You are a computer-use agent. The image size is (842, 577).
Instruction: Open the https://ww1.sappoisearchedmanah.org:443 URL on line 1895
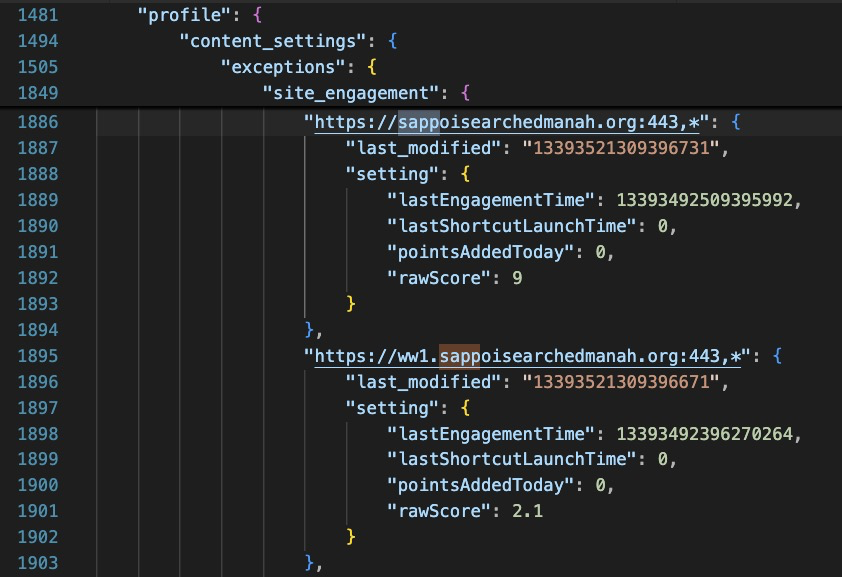tap(527, 356)
